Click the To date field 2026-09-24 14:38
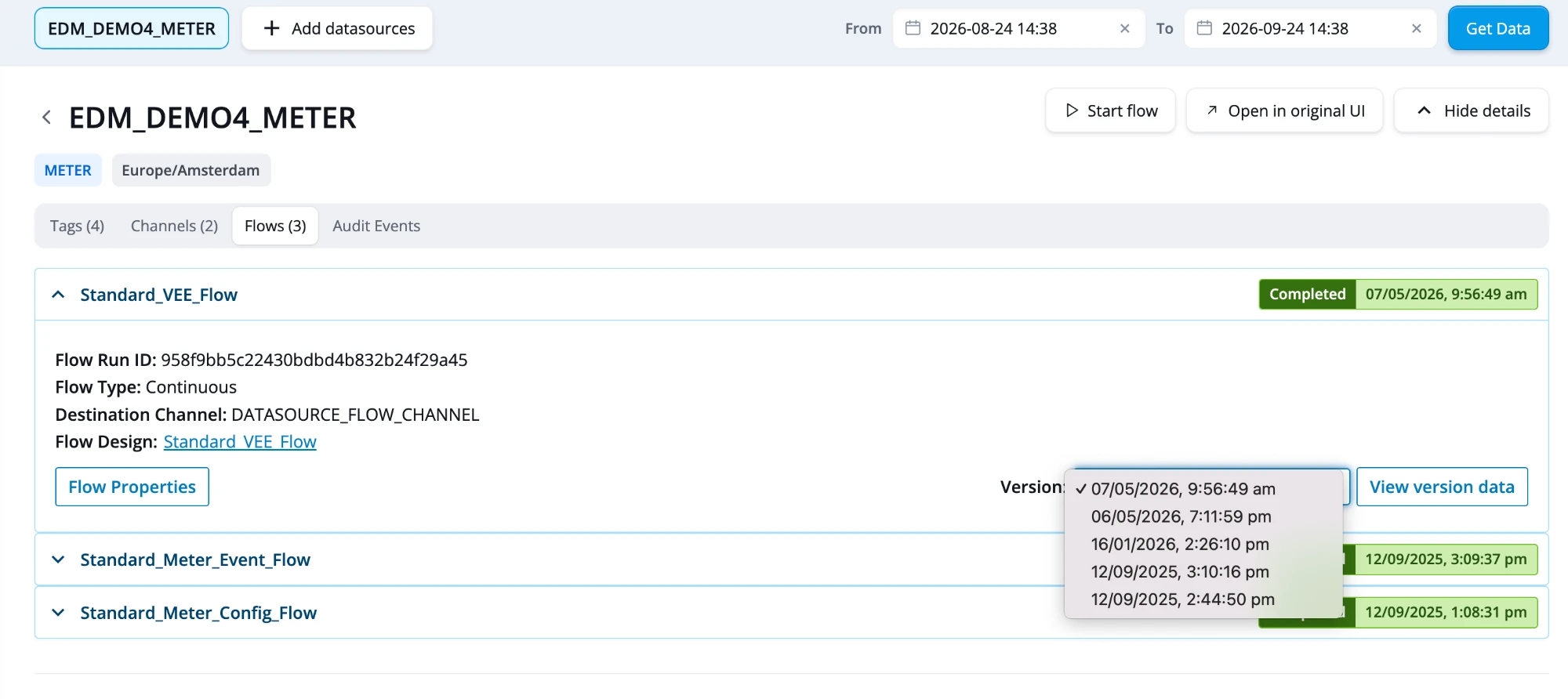Viewport: 1568px width, 699px height. tap(1310, 28)
